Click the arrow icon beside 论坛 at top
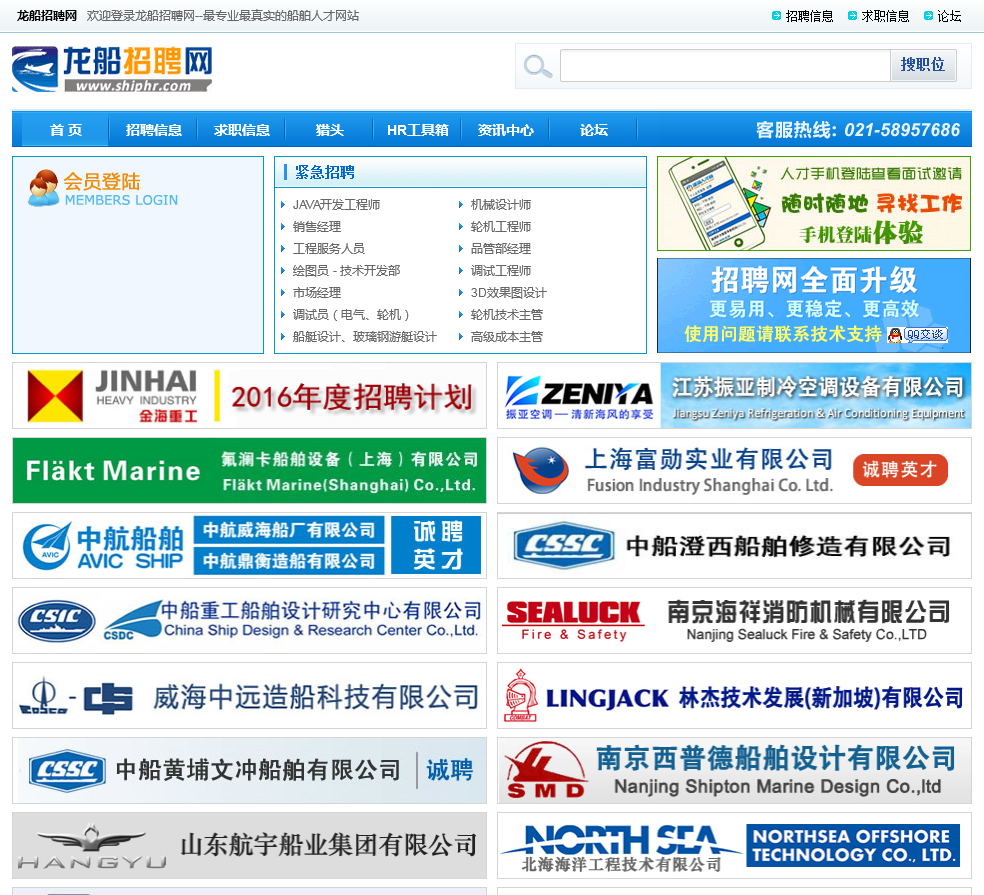The height and width of the screenshot is (895, 984). [928, 16]
